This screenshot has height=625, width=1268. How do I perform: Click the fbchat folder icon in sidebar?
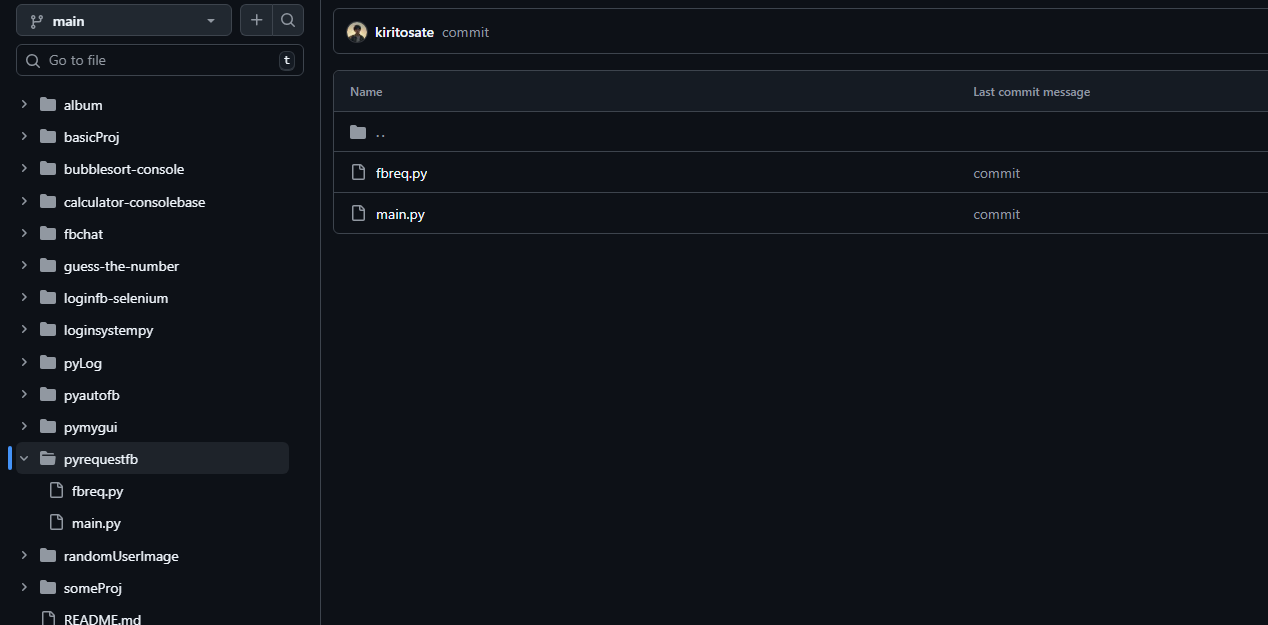(48, 234)
